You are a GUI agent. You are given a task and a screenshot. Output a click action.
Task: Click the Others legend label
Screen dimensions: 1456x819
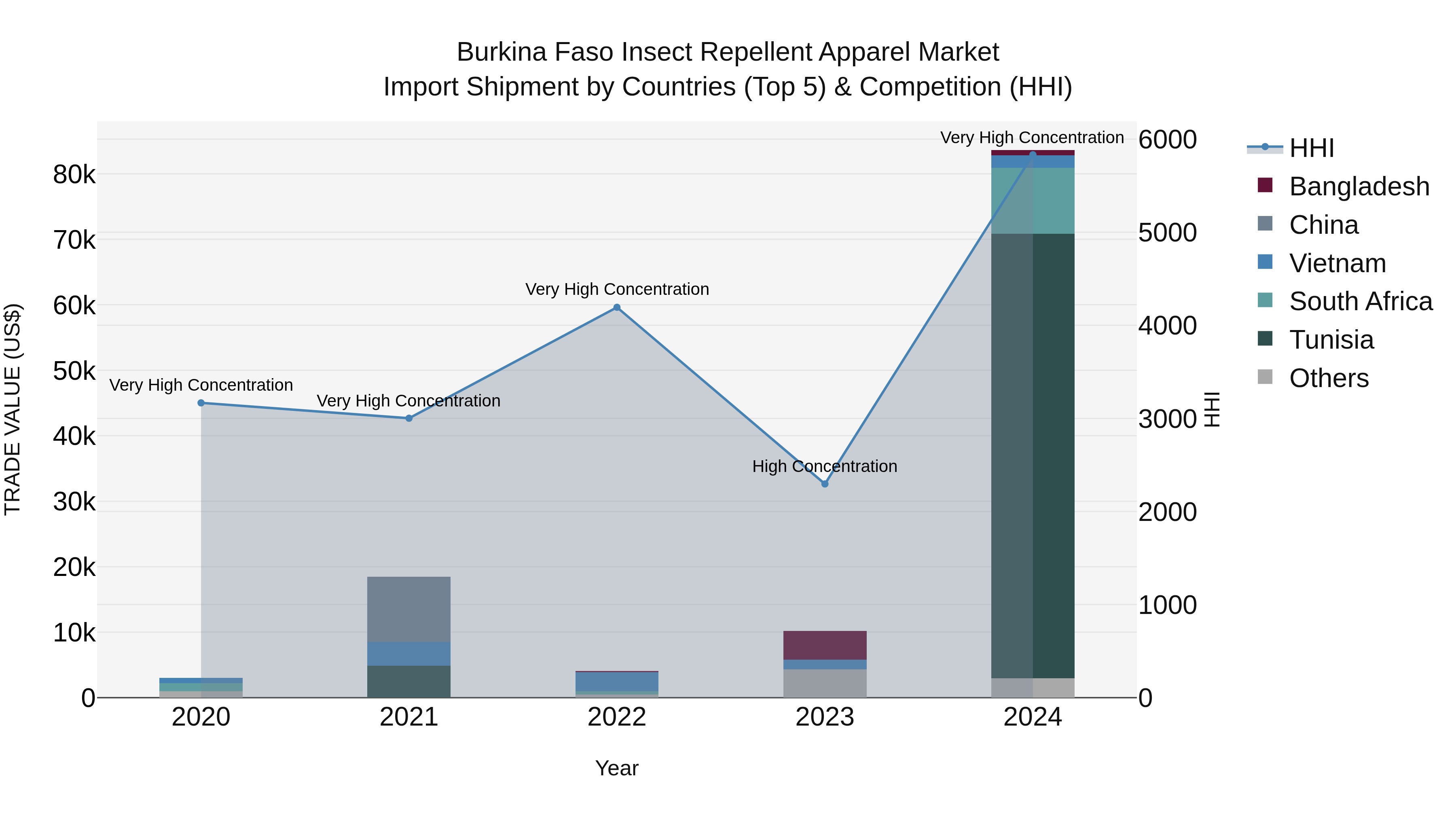[x=1329, y=378]
